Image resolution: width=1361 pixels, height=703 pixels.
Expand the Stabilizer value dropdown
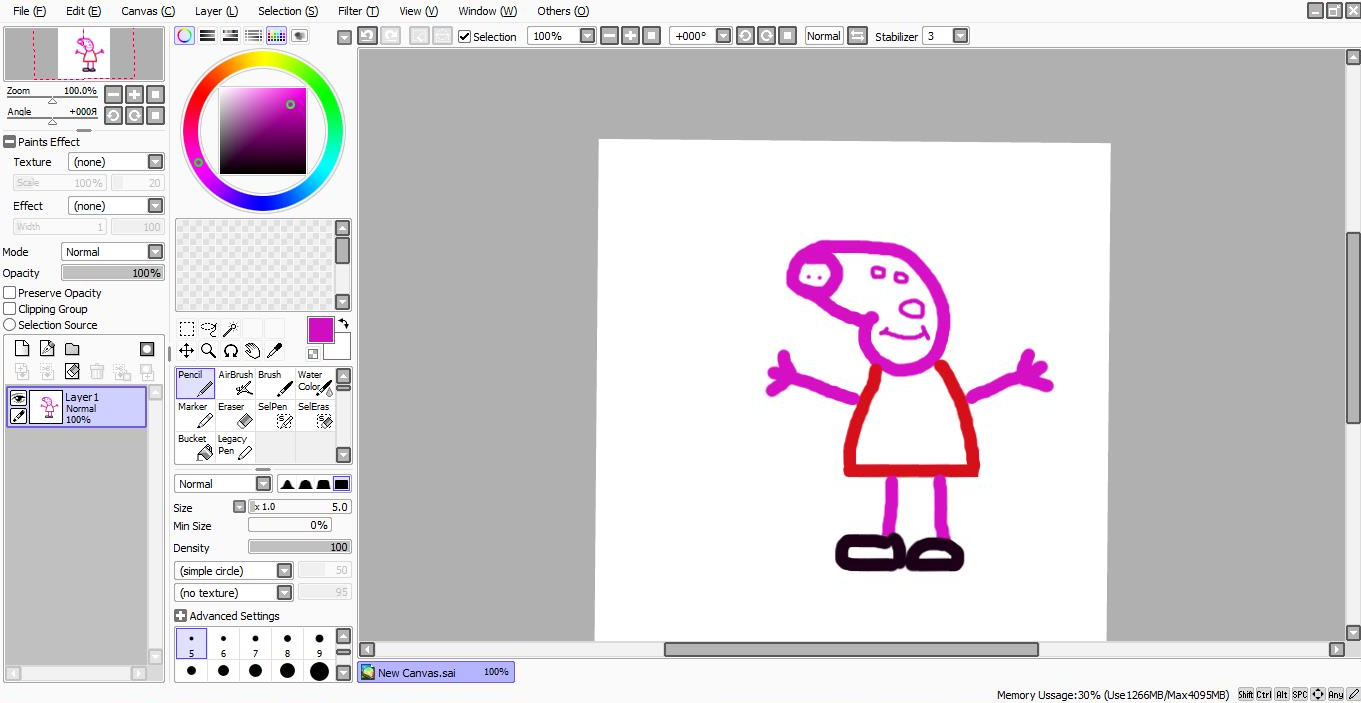(960, 36)
